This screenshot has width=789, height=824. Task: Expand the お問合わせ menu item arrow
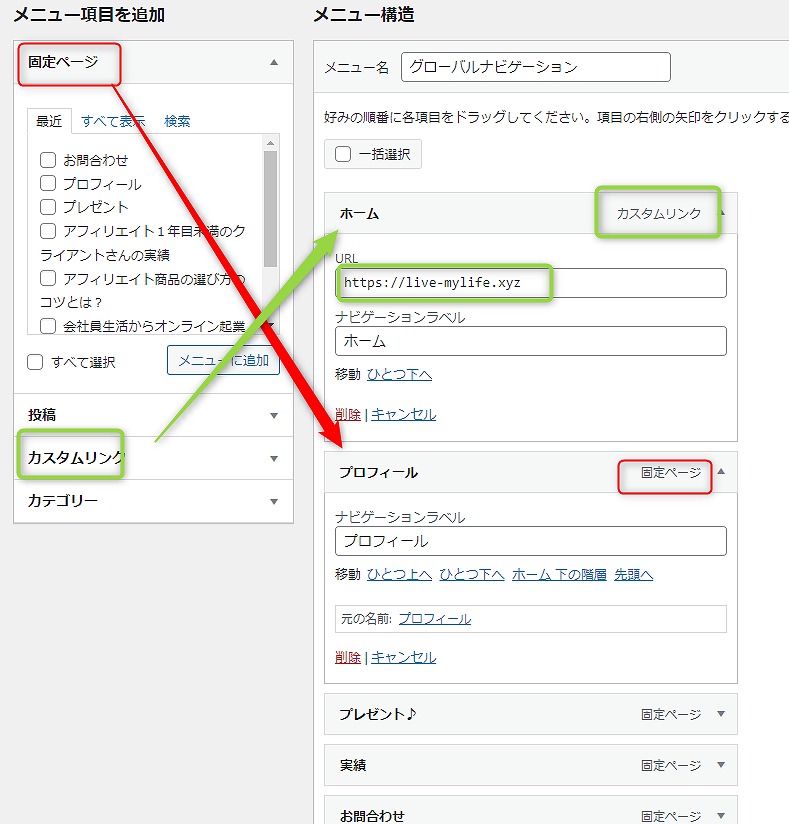[x=721, y=815]
